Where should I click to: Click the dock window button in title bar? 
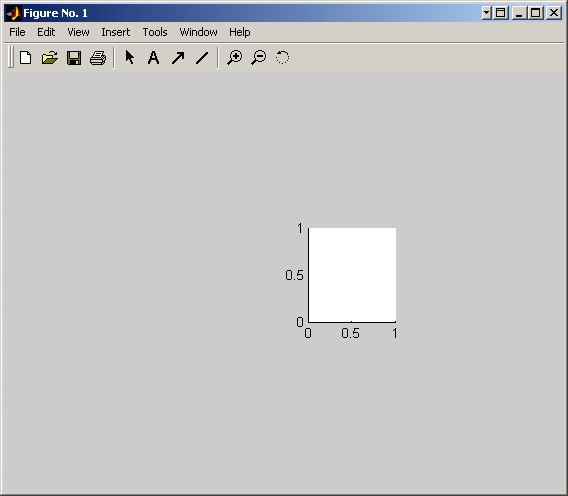pos(501,13)
